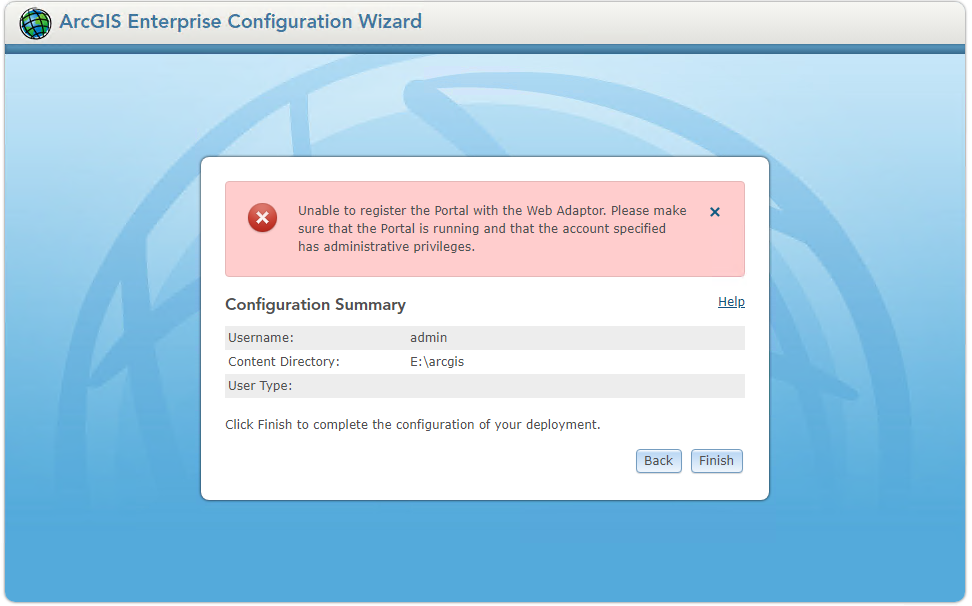Select the E:\arcgis directory value
This screenshot has width=972, height=606.
(x=437, y=362)
